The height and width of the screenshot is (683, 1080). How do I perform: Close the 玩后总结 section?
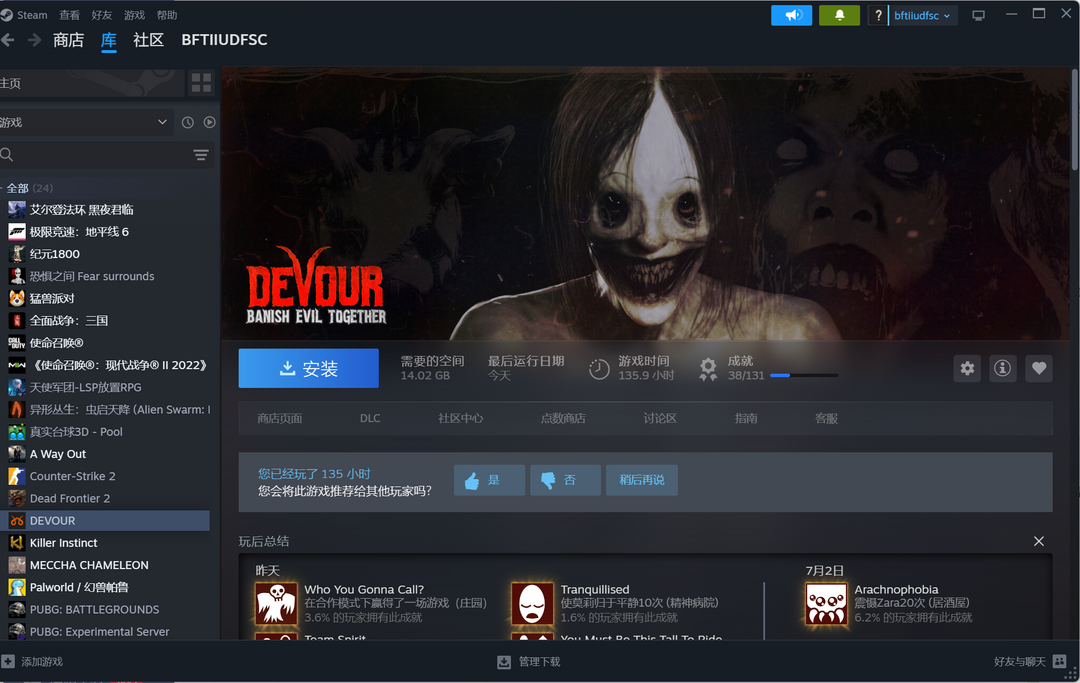1039,541
